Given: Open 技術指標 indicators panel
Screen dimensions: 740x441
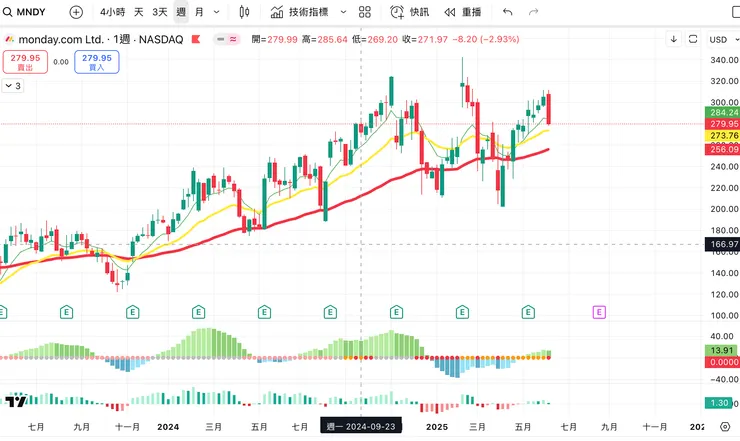Looking at the screenshot, I should click(x=300, y=12).
